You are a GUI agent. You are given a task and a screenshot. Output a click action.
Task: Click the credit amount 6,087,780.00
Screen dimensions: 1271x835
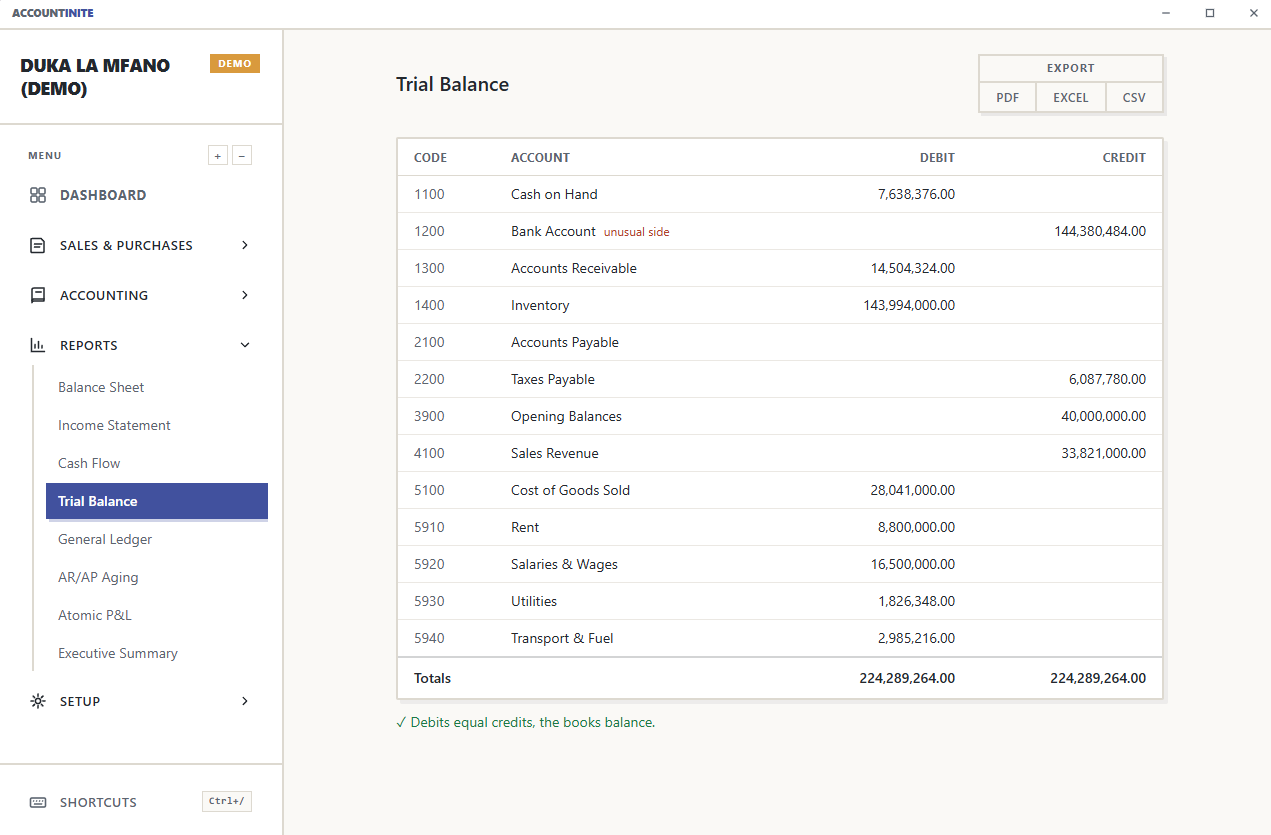1107,379
